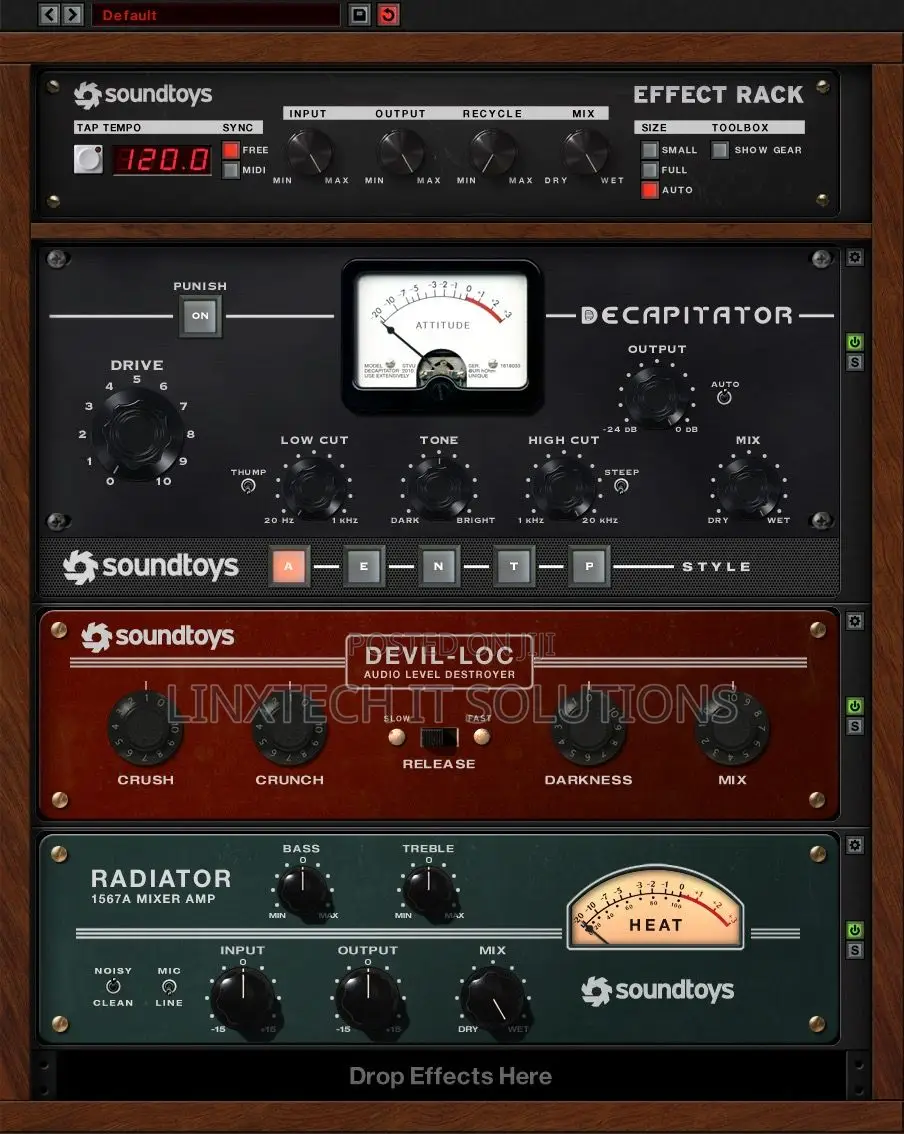Click the Radiator TREBLE knob
Image resolution: width=904 pixels, height=1134 pixels.
[429, 892]
